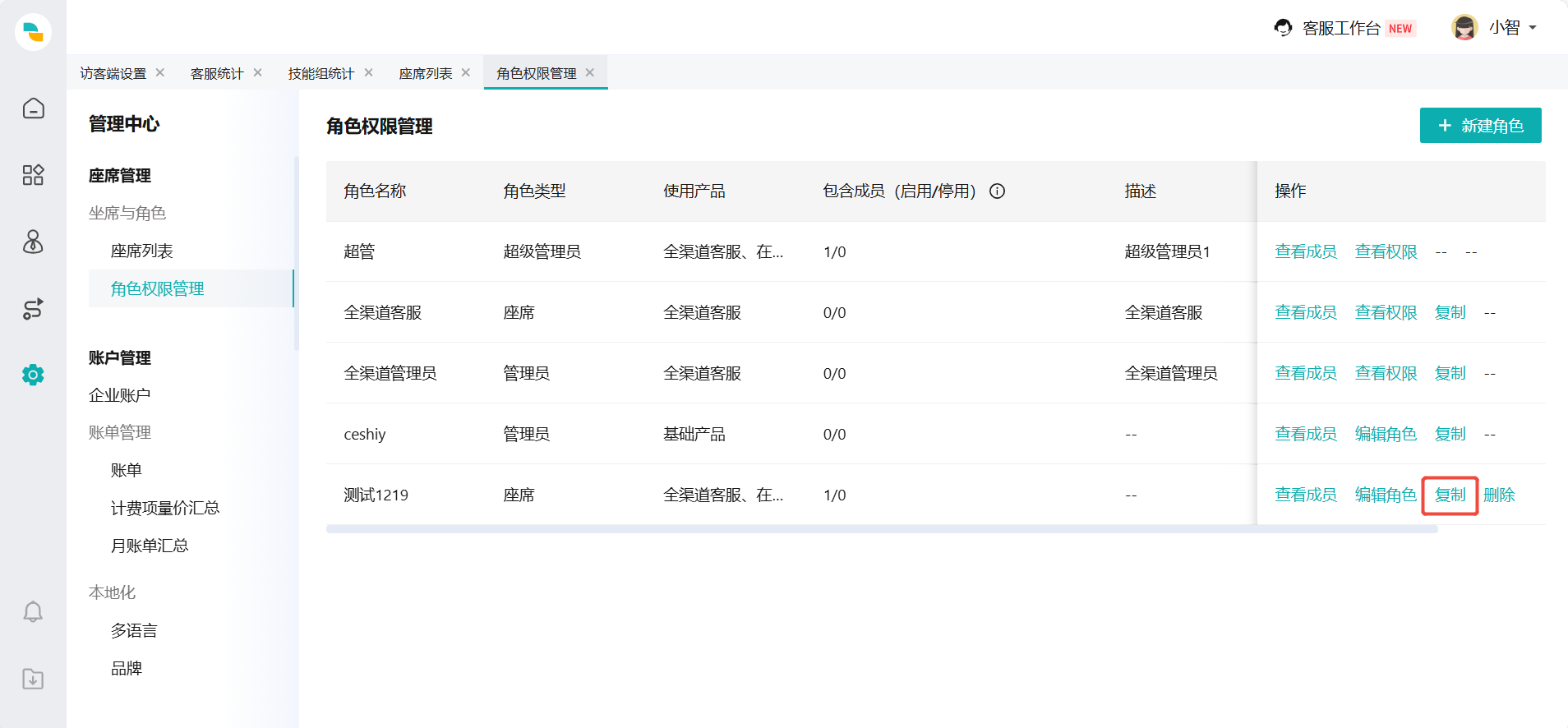Click the 坐席与角色 group label
Viewport: 1568px width, 728px height.
pyautogui.click(x=127, y=213)
